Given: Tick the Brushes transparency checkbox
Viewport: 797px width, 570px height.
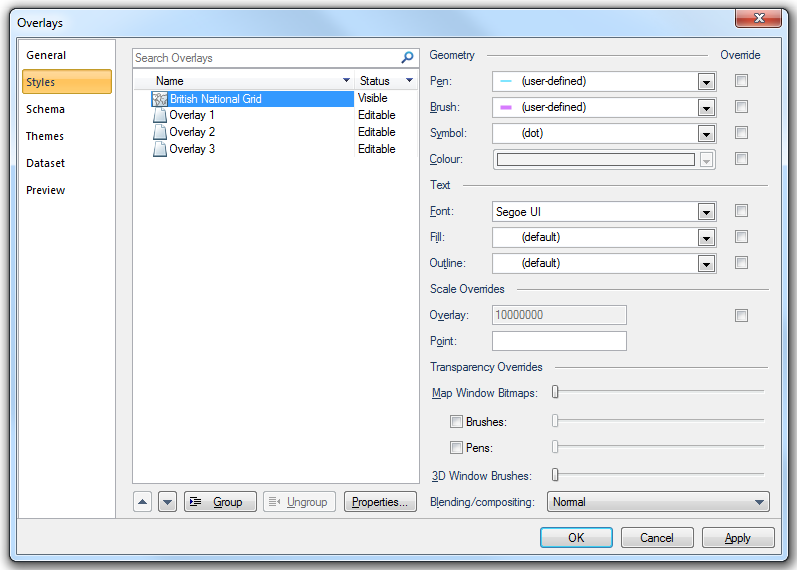Looking at the screenshot, I should coord(456,422).
